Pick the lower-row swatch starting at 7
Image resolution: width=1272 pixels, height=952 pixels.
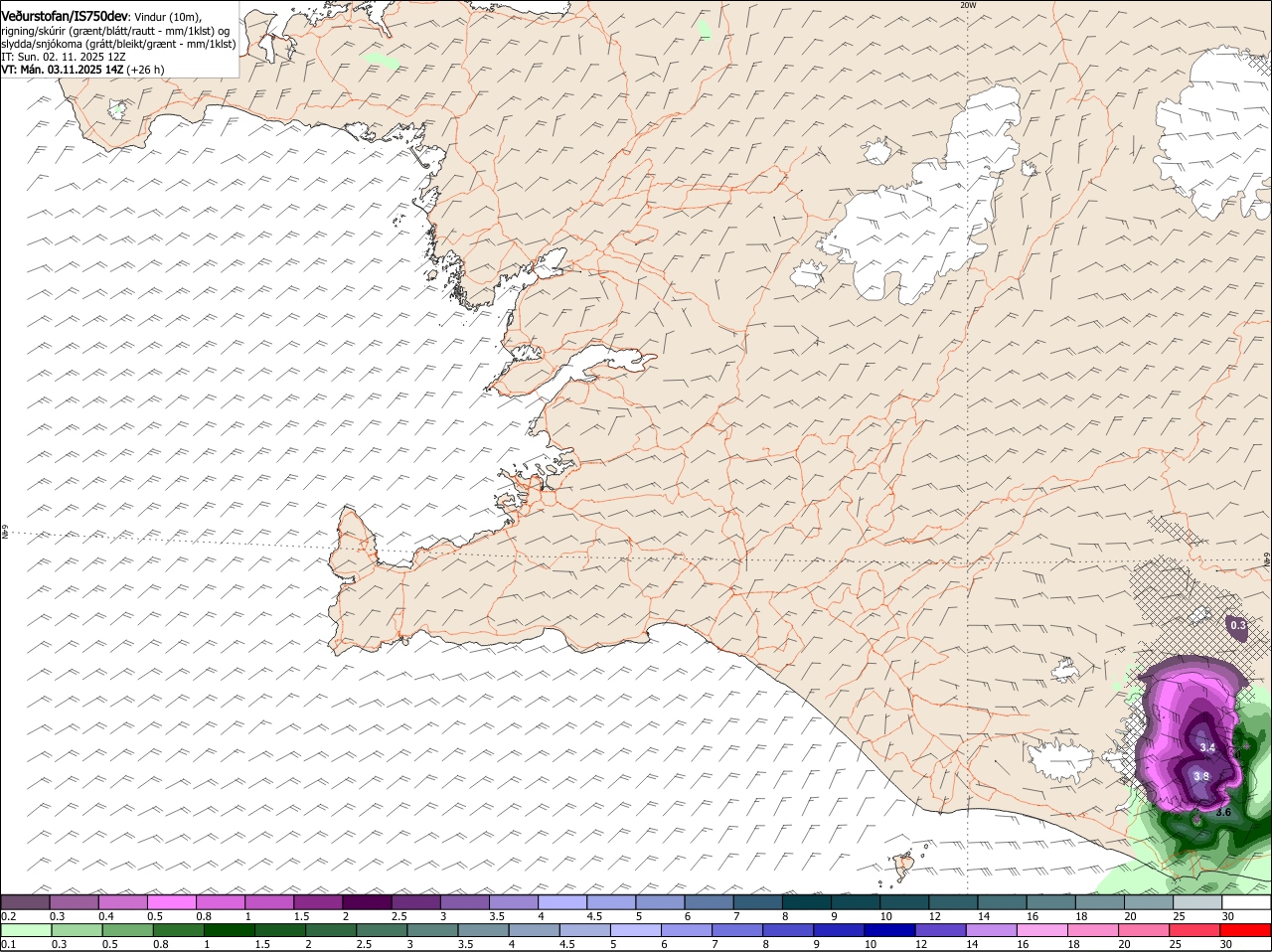(736, 930)
